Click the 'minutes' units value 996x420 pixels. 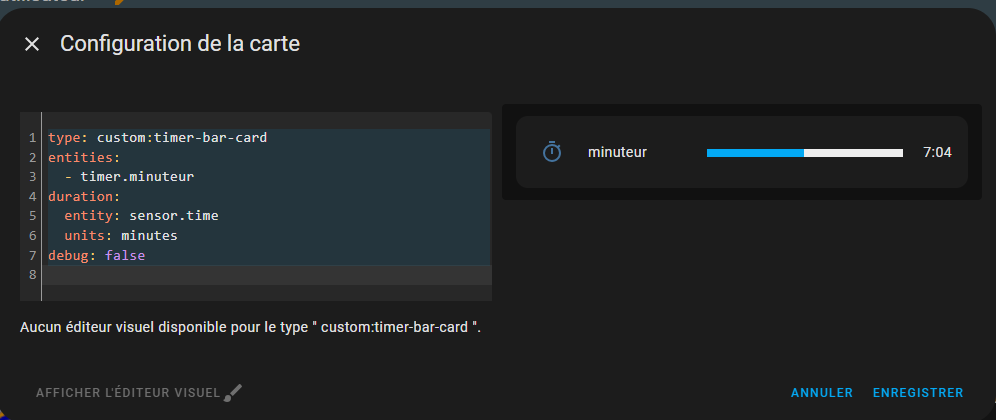(x=149, y=236)
